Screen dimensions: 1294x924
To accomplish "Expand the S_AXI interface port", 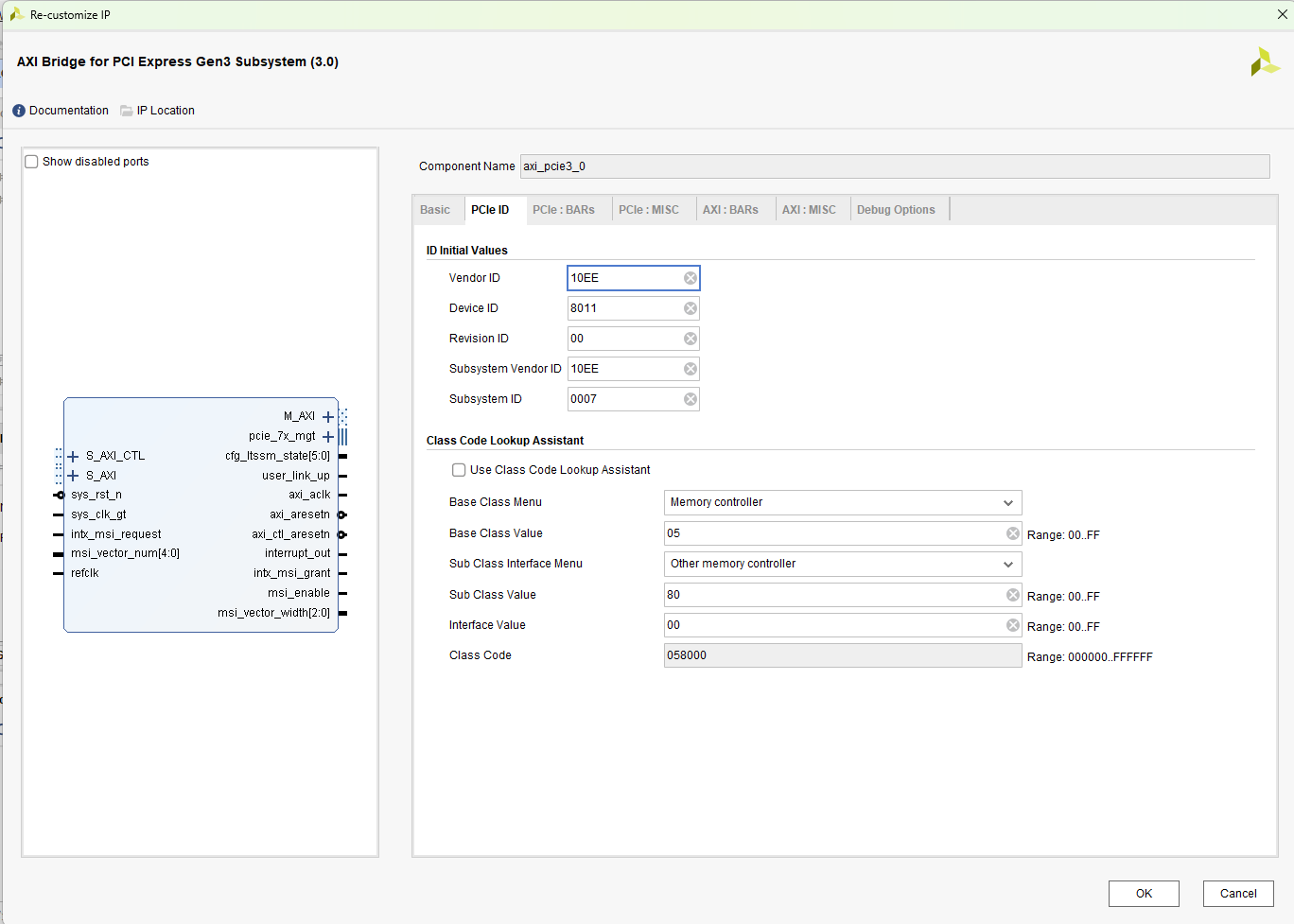I will pyautogui.click(x=73, y=476).
